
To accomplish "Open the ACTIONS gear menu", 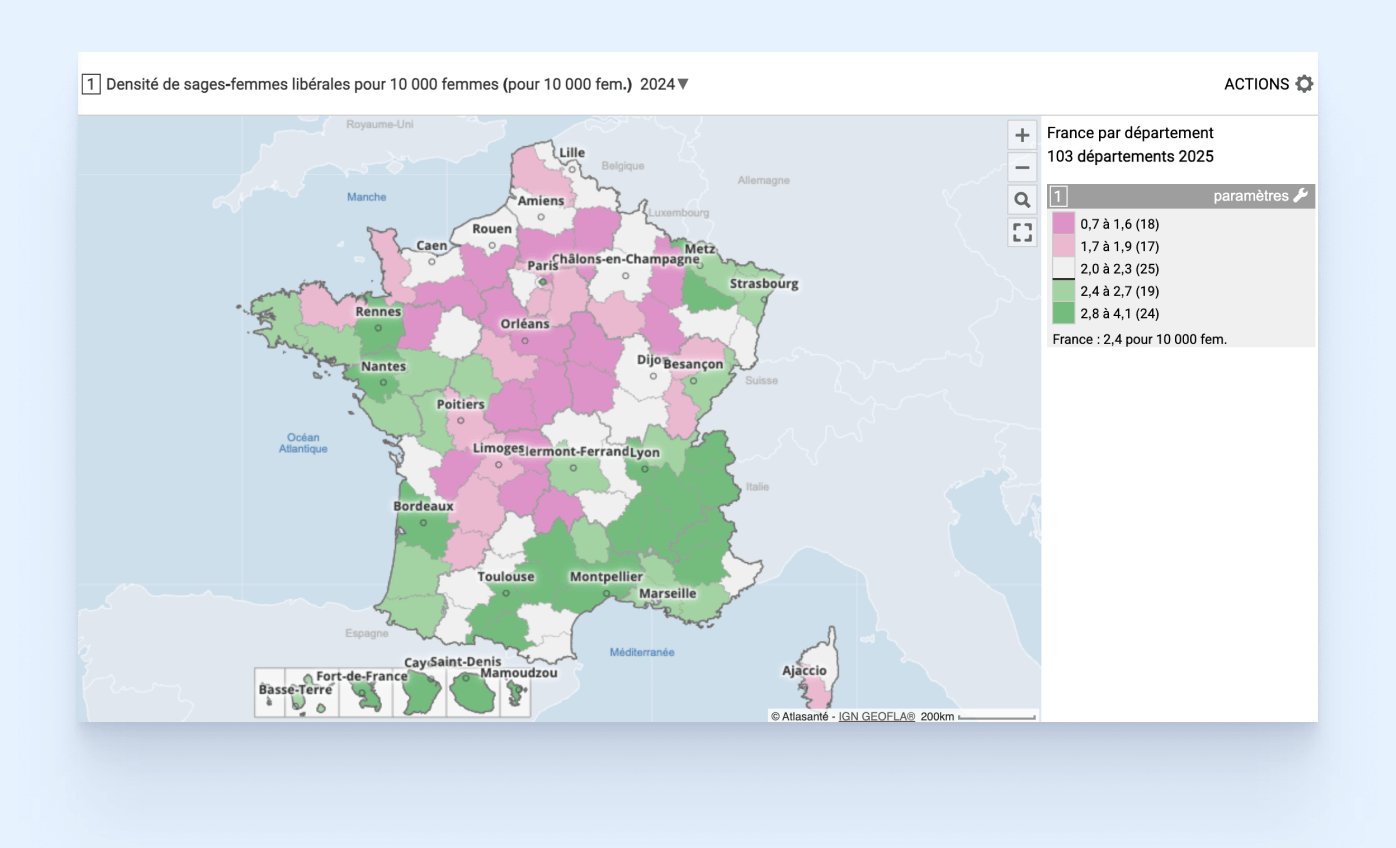I will point(1268,84).
